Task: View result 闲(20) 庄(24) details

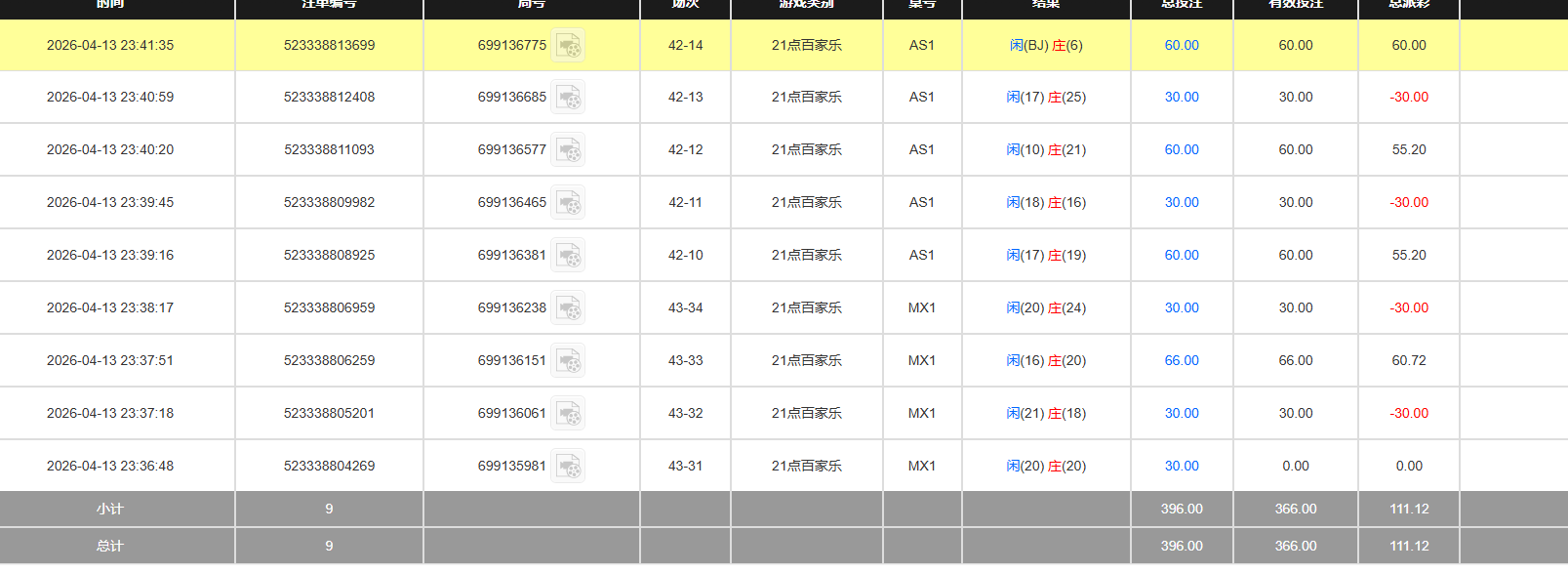Action: (x=1046, y=308)
